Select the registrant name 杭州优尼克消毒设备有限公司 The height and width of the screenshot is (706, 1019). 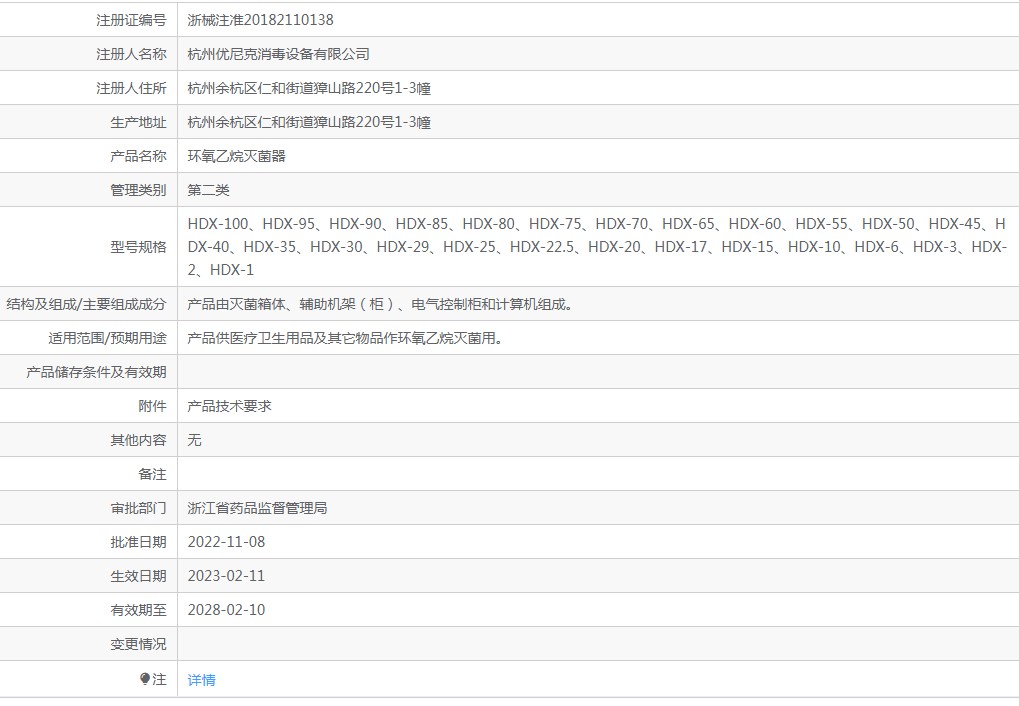[x=279, y=54]
